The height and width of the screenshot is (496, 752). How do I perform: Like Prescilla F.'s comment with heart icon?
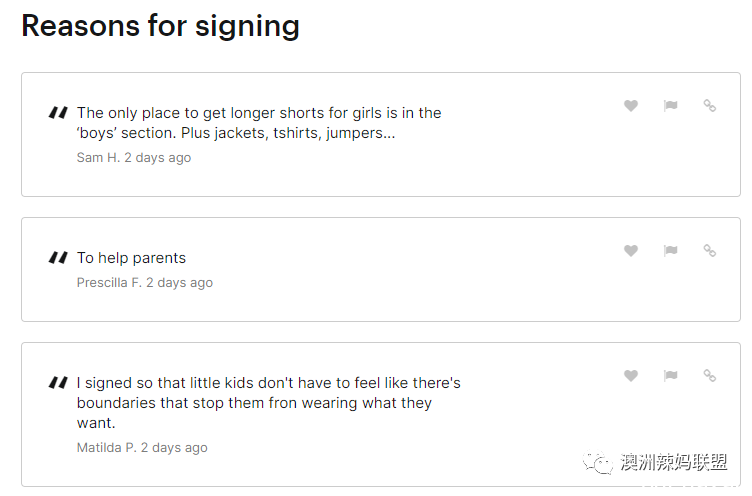click(631, 250)
